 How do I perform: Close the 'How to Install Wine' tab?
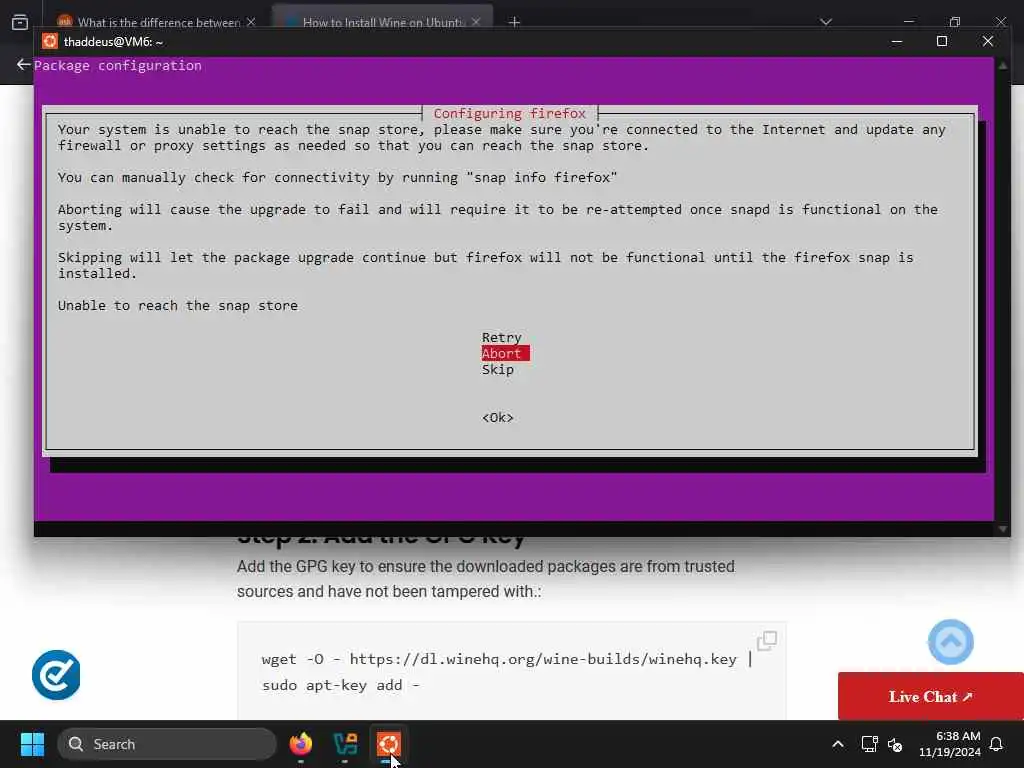[x=476, y=22]
